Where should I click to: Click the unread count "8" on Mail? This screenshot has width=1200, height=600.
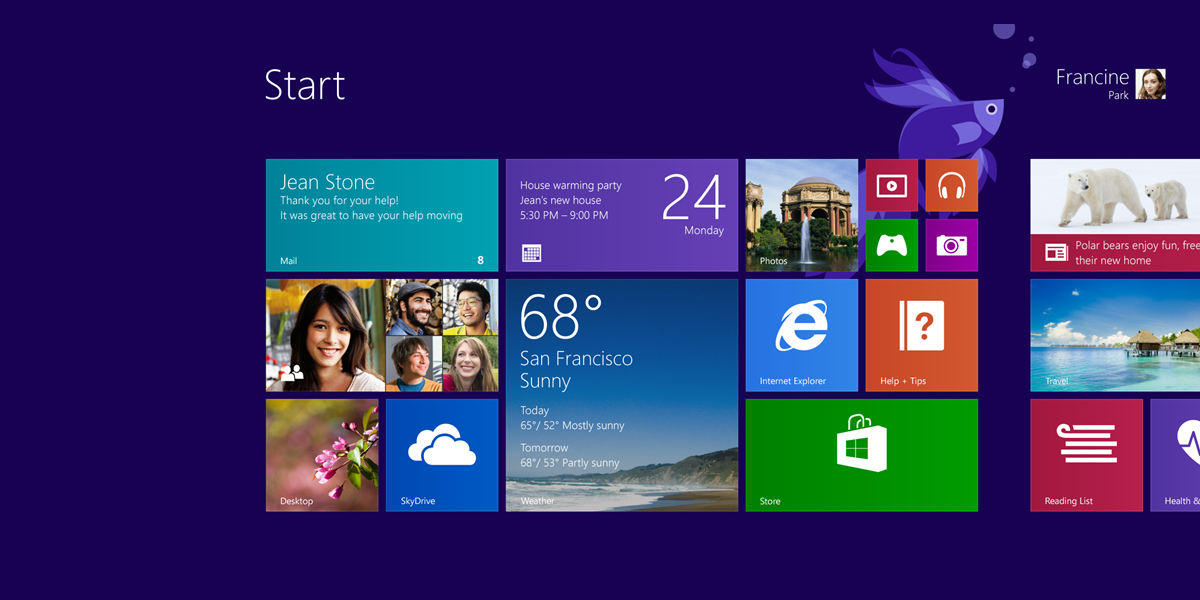(480, 260)
